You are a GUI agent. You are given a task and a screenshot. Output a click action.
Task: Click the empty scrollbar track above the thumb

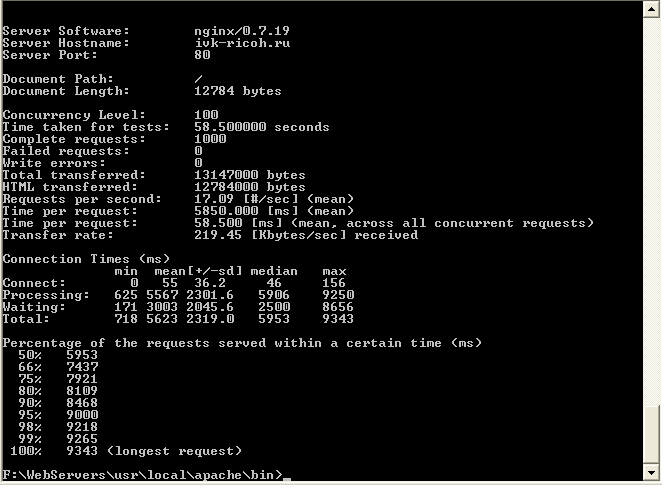tap(653, 200)
